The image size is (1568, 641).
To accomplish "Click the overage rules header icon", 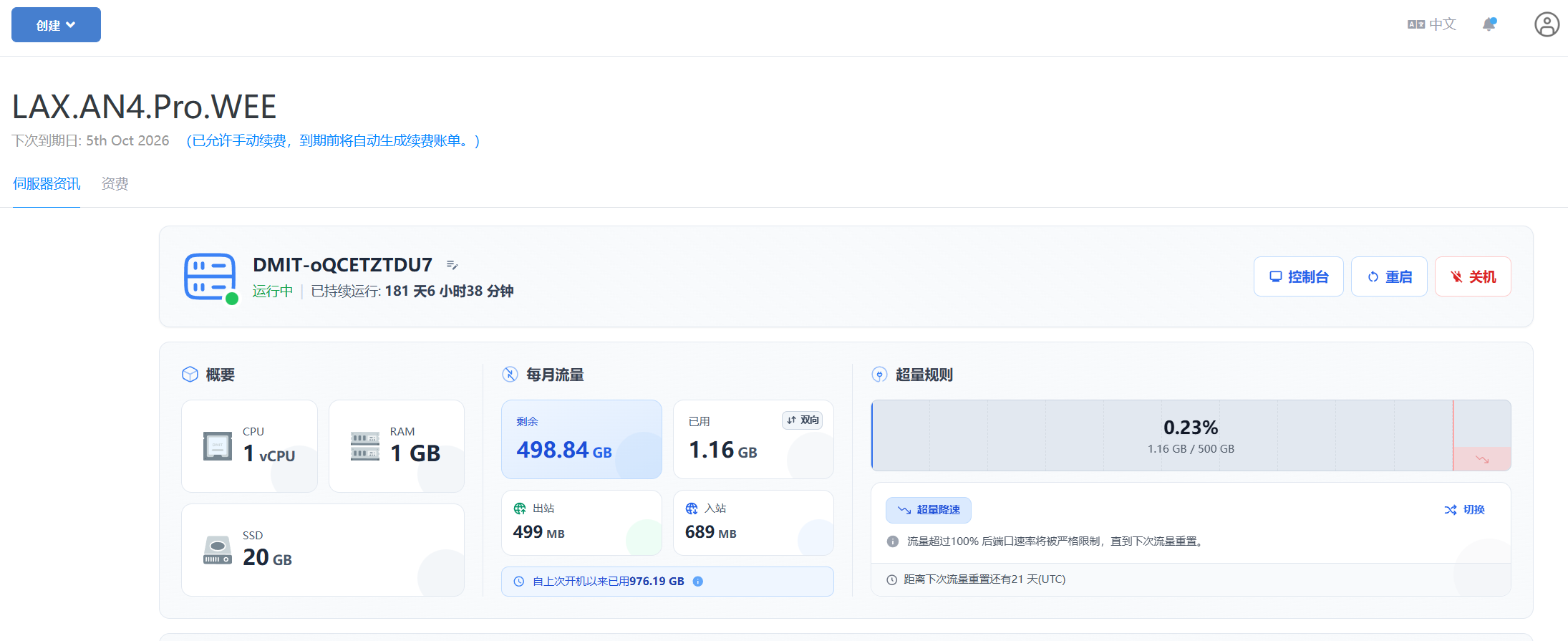I will click(x=879, y=375).
